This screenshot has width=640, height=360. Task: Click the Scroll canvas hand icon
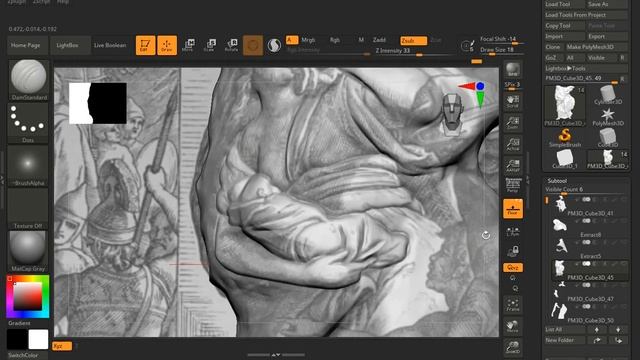click(513, 101)
